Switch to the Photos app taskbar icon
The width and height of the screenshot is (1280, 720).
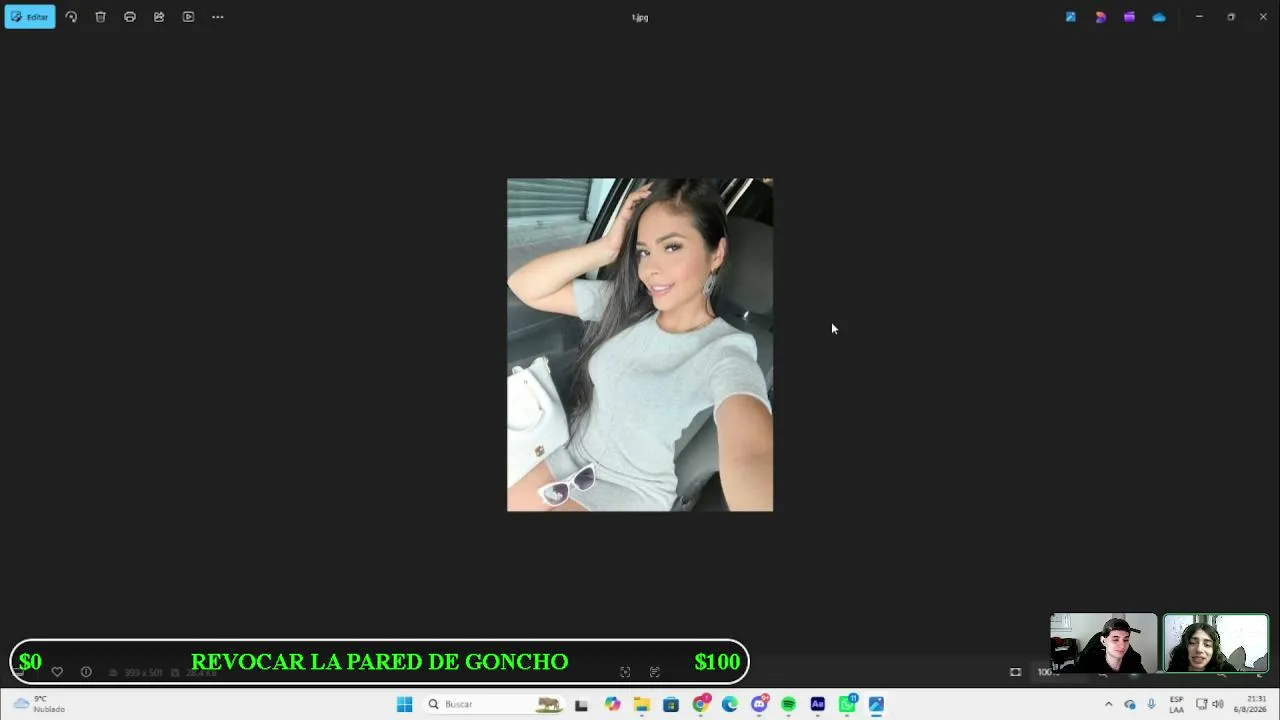pyautogui.click(x=876, y=704)
